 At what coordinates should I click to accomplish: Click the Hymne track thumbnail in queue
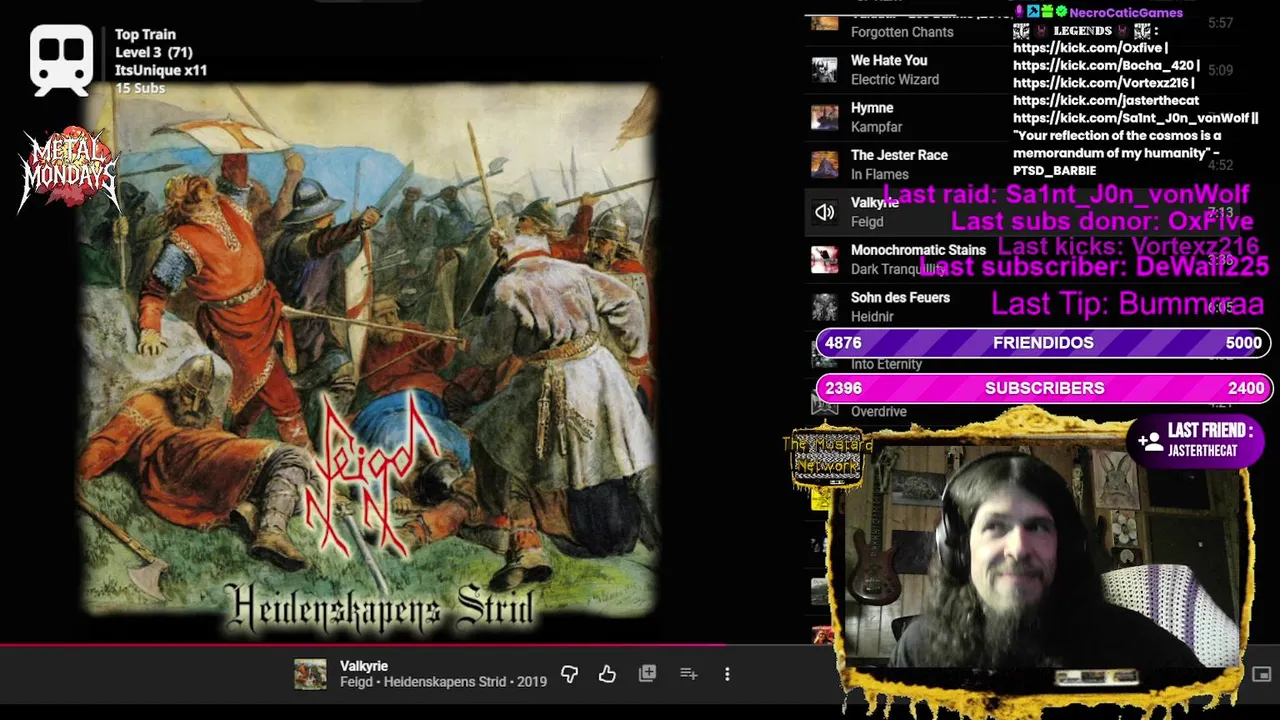[x=825, y=117]
